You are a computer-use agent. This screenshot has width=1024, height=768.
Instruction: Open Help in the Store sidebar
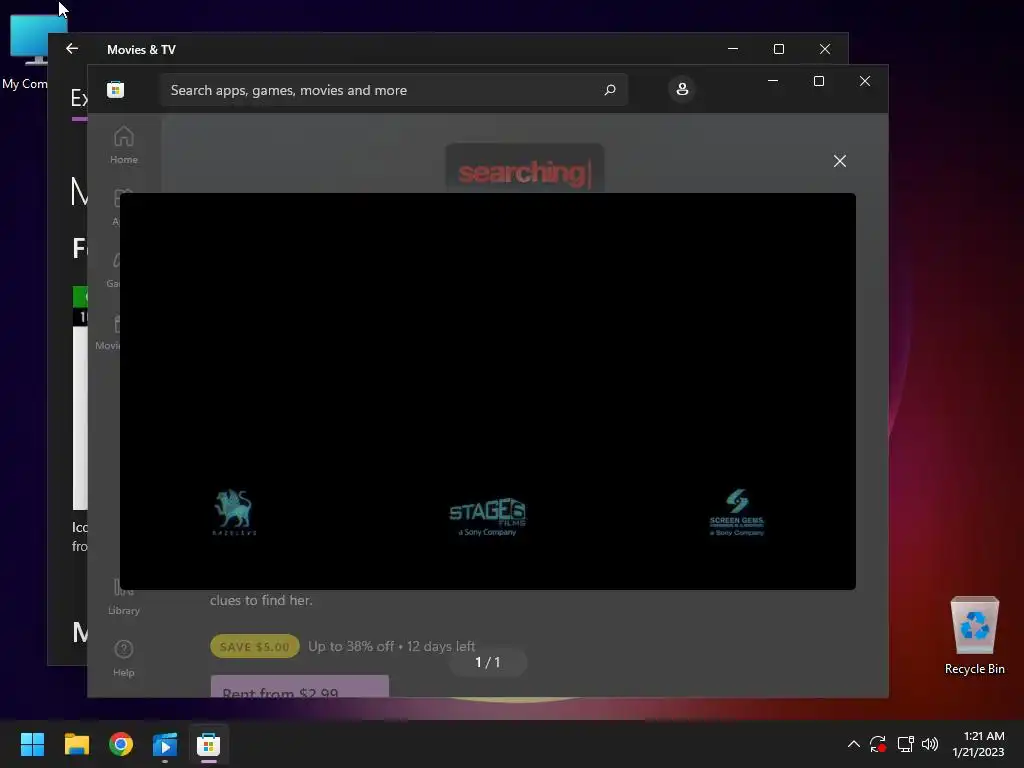[123, 658]
